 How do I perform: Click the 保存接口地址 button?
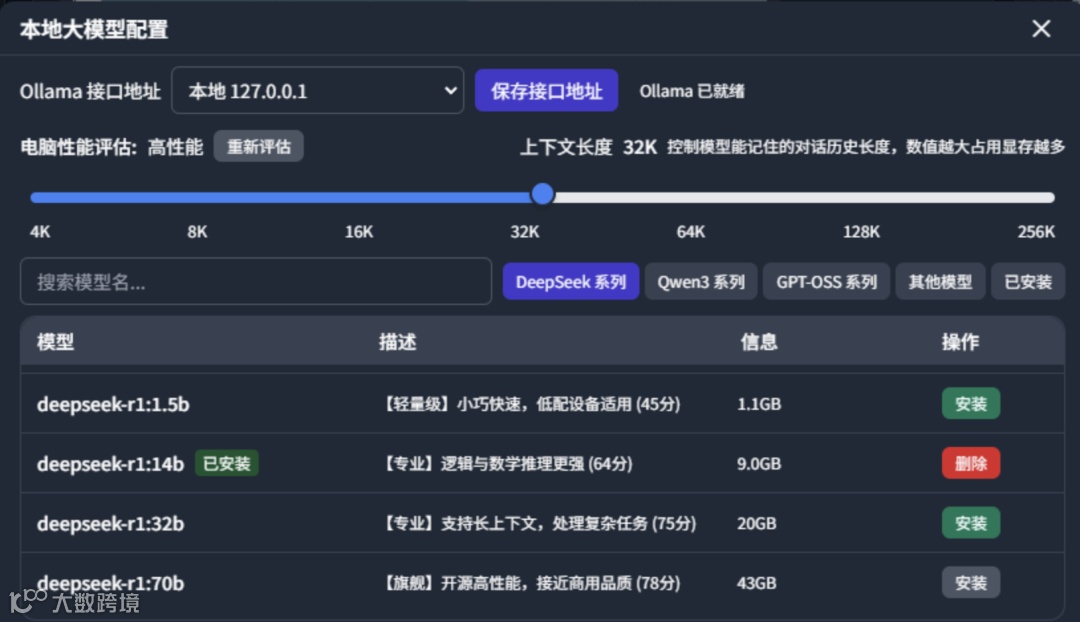[546, 90]
